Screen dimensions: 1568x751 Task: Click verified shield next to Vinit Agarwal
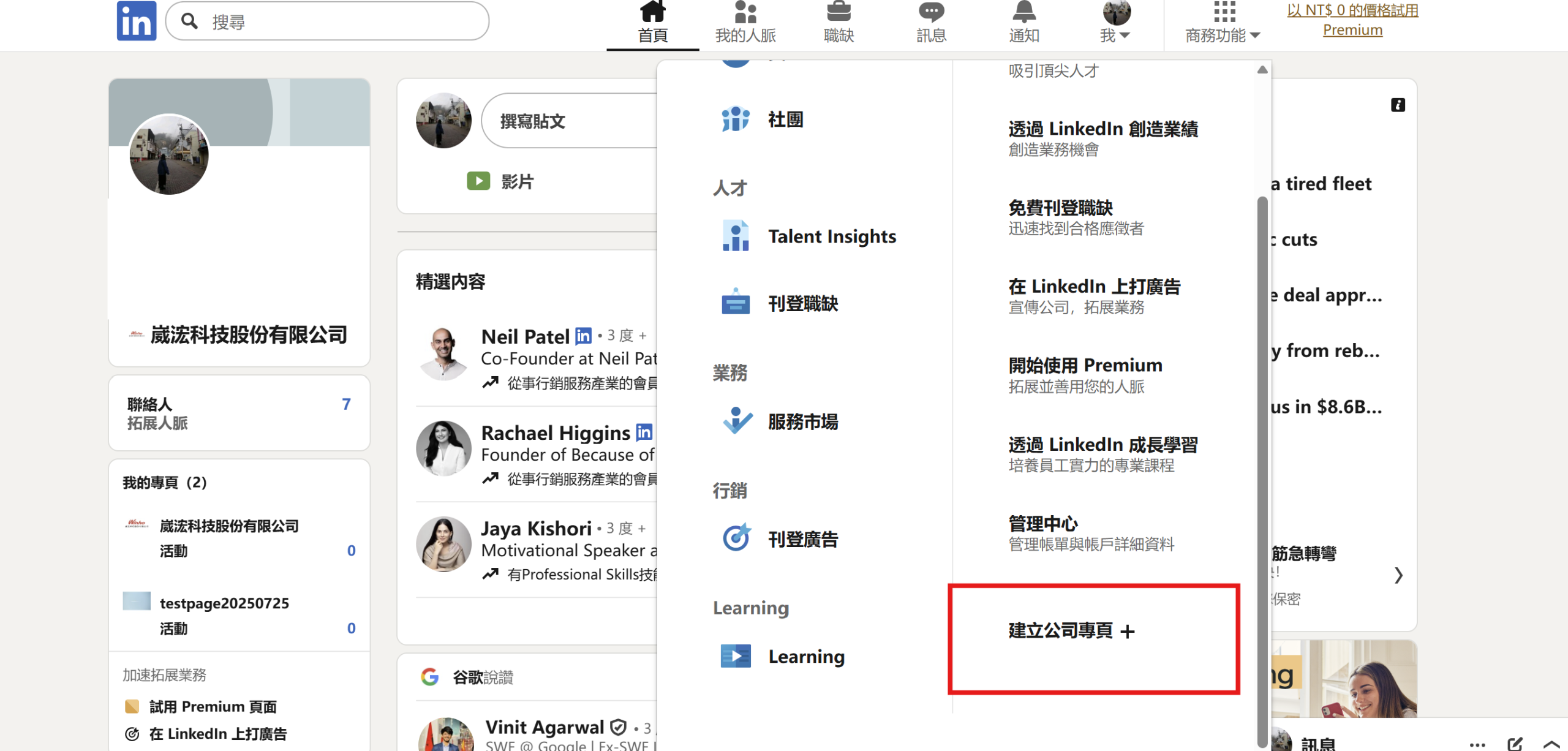(x=619, y=727)
